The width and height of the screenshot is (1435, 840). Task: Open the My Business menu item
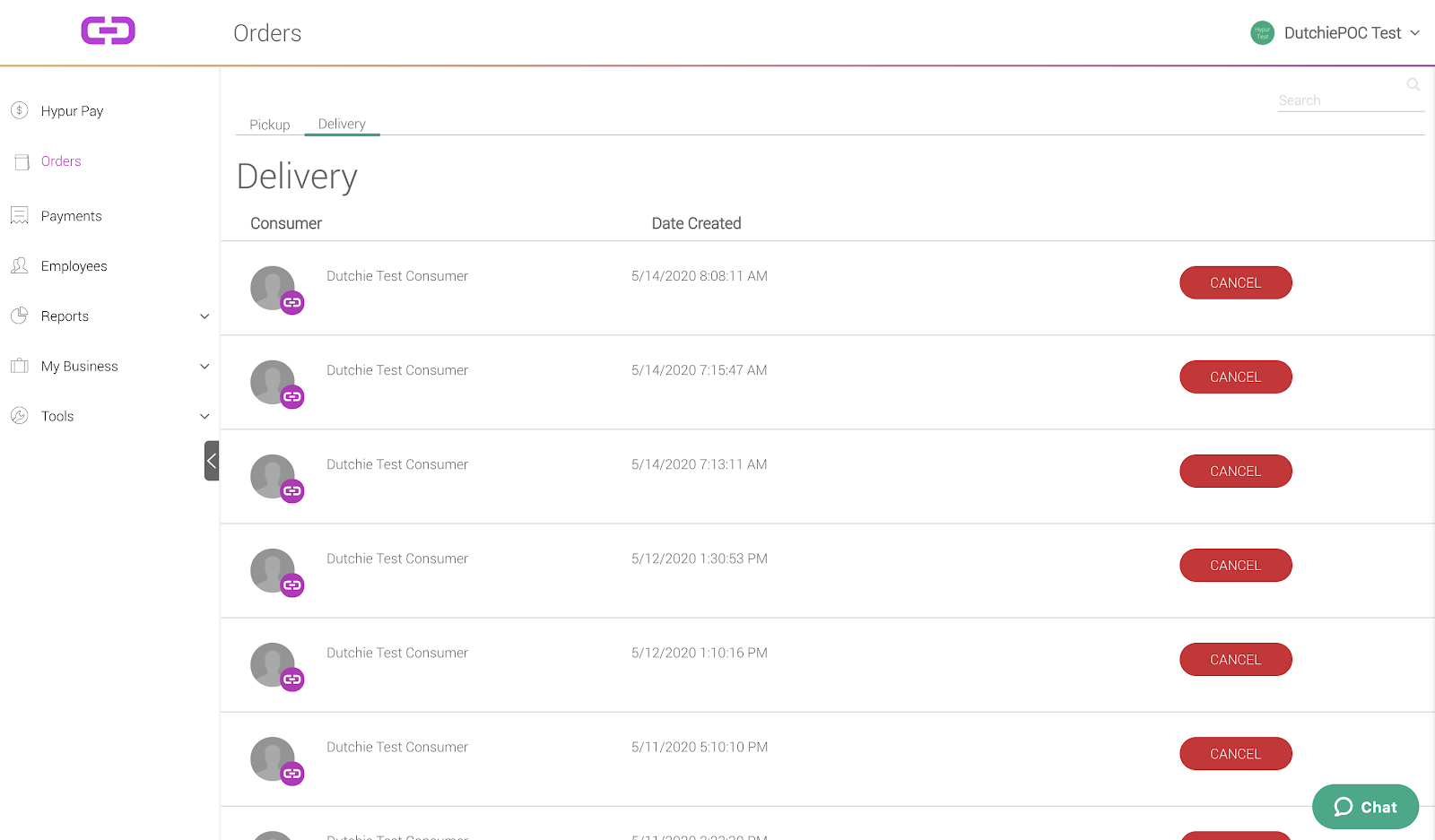point(80,367)
